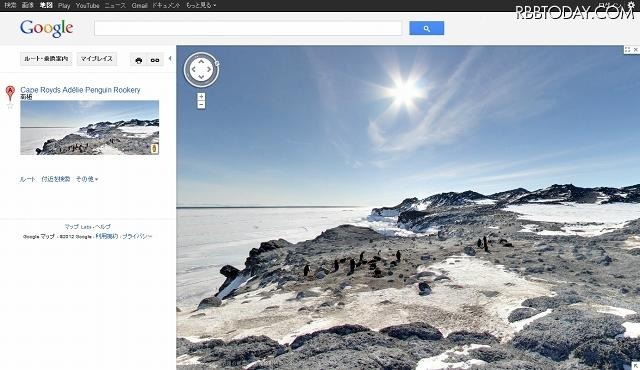Zoom out with the minus button
The width and height of the screenshot is (640, 370).
point(201,104)
